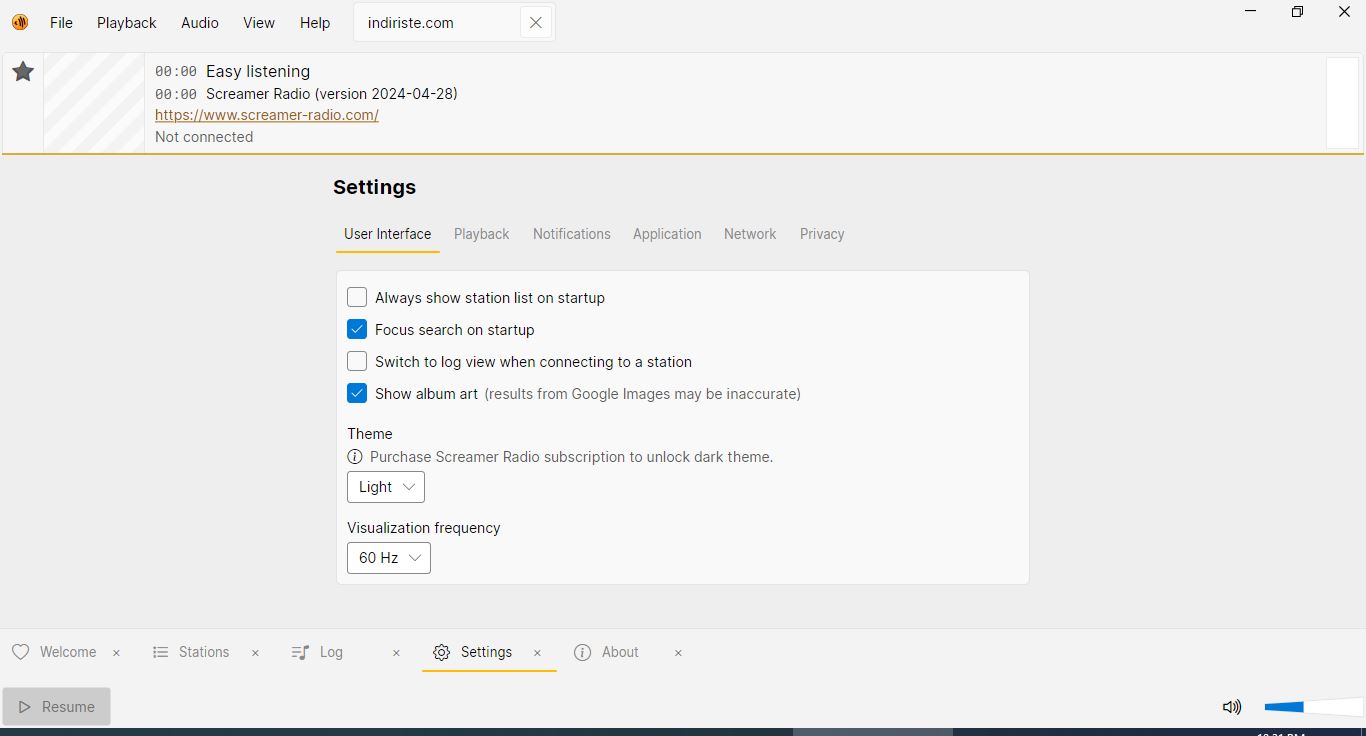Open the screamer-radio.com link
Viewport: 1366px width, 736px height.
click(x=267, y=115)
